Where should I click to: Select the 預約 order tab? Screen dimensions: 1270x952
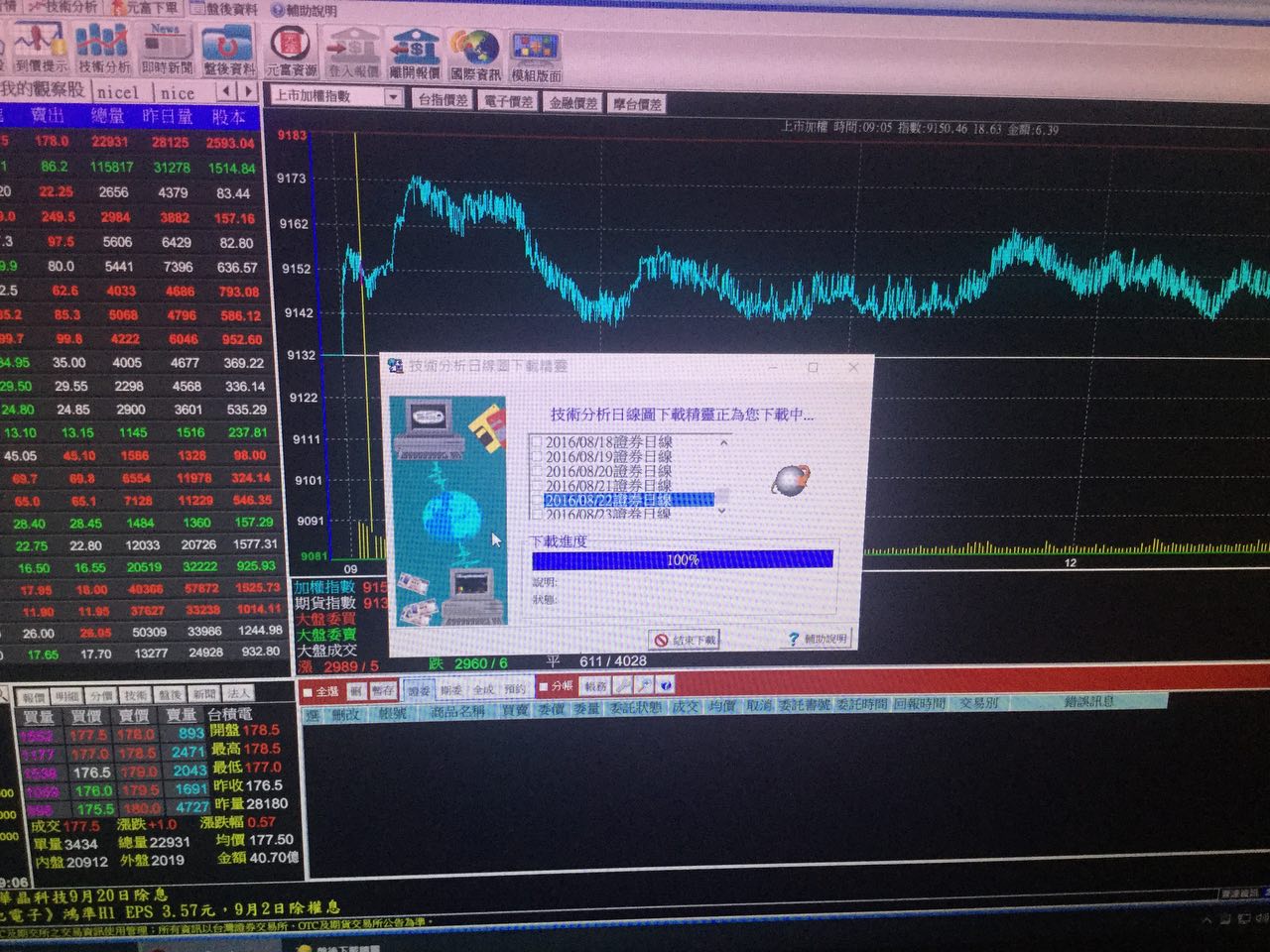coord(515,688)
